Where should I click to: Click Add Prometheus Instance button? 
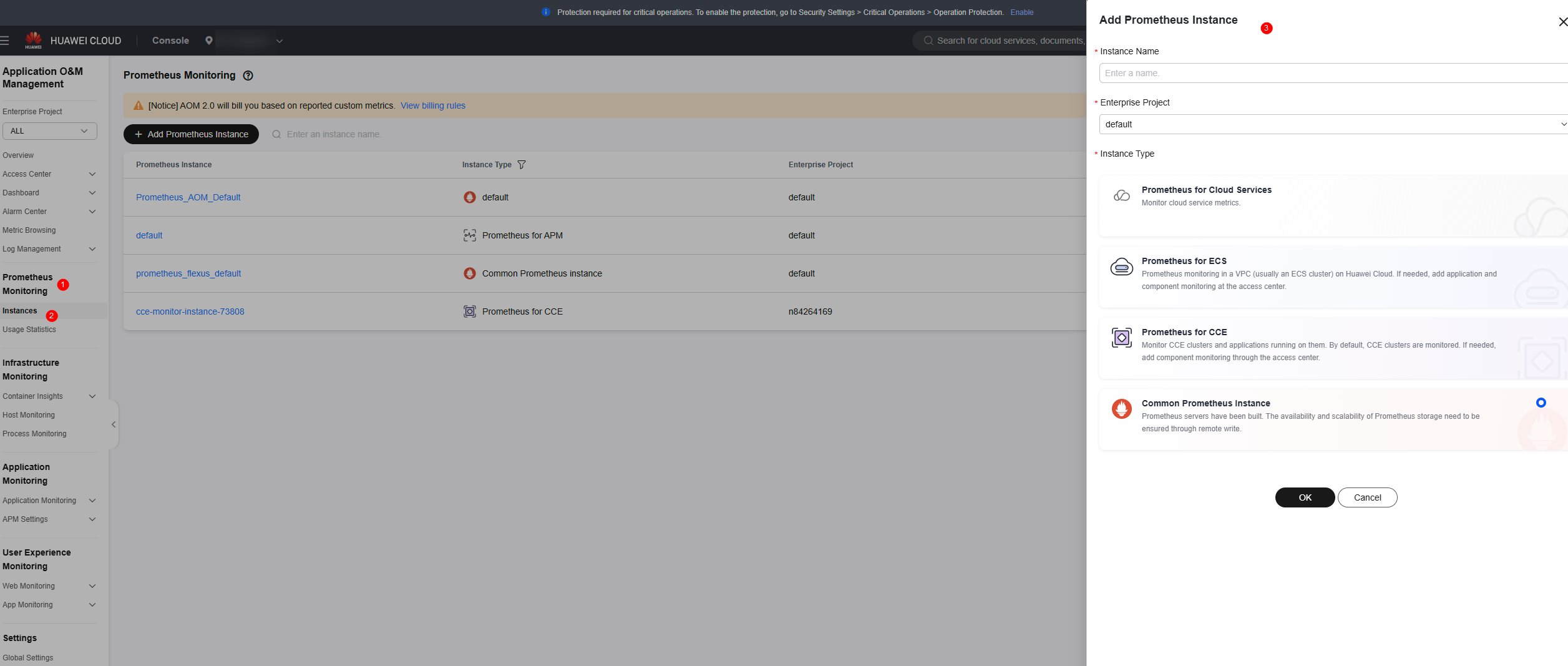tap(191, 134)
